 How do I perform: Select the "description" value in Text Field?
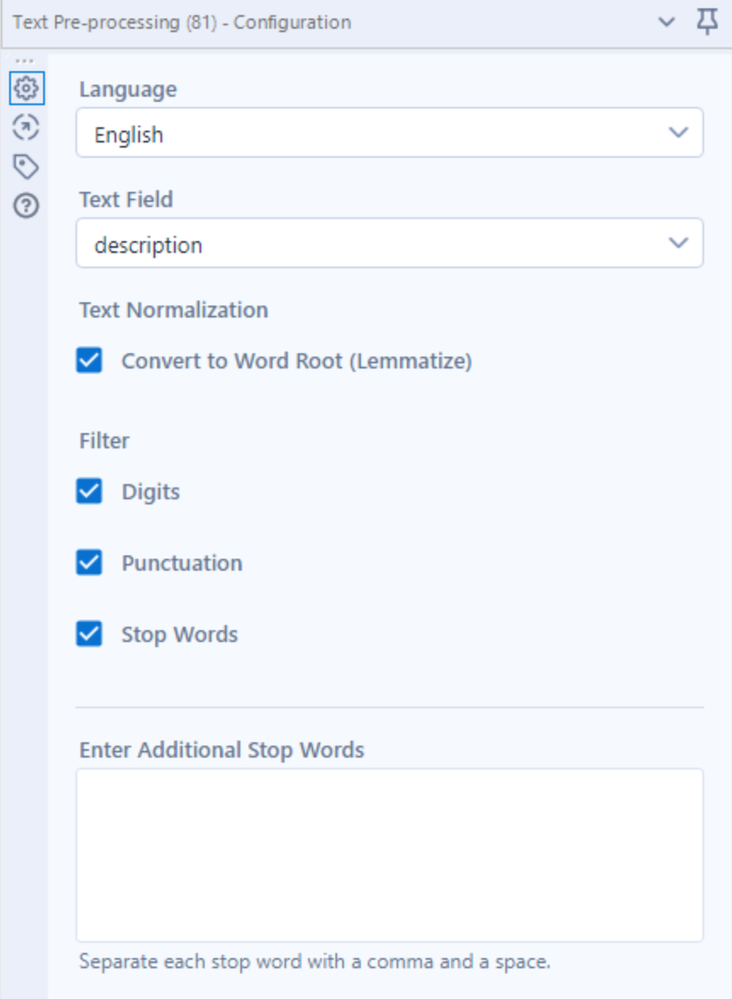[x=148, y=245]
